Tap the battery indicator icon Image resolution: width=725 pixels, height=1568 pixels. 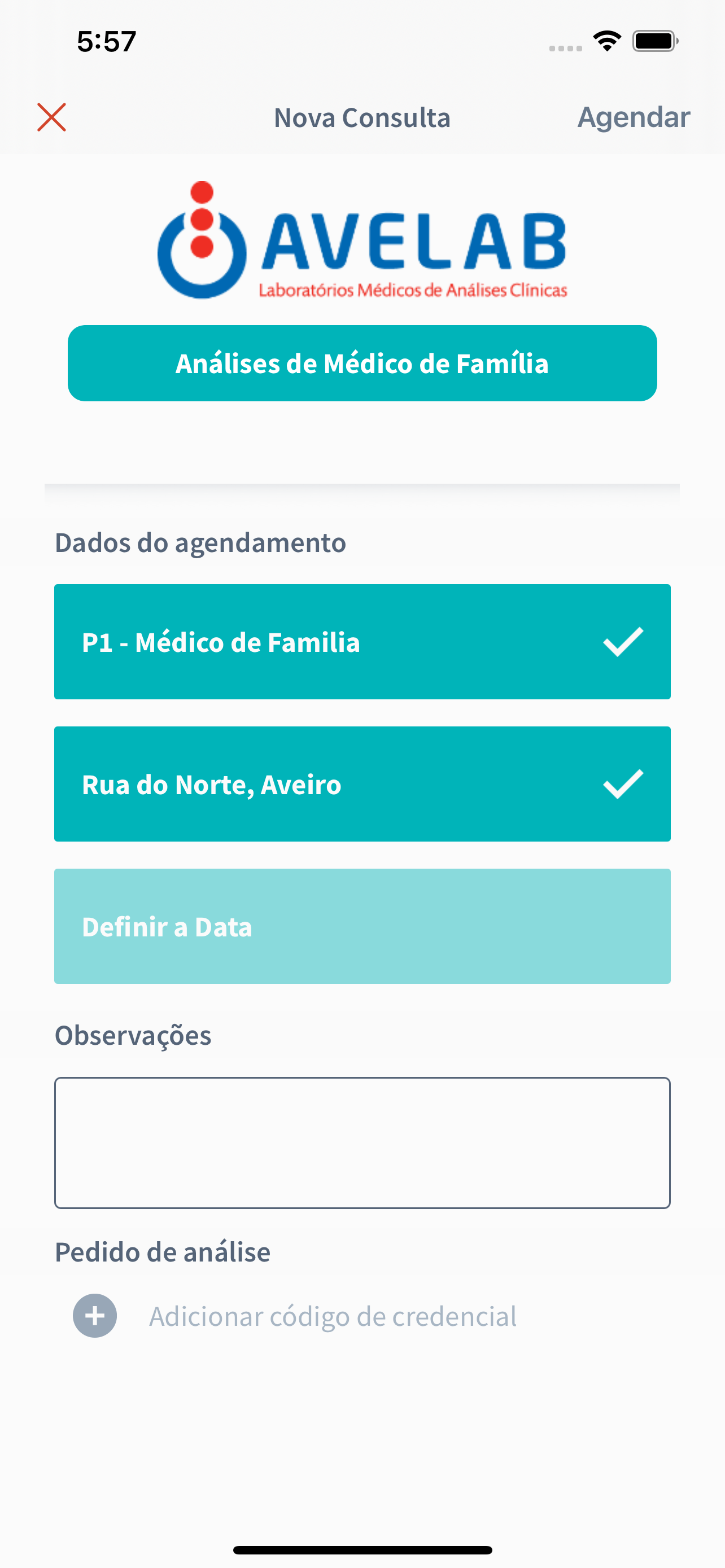656,41
